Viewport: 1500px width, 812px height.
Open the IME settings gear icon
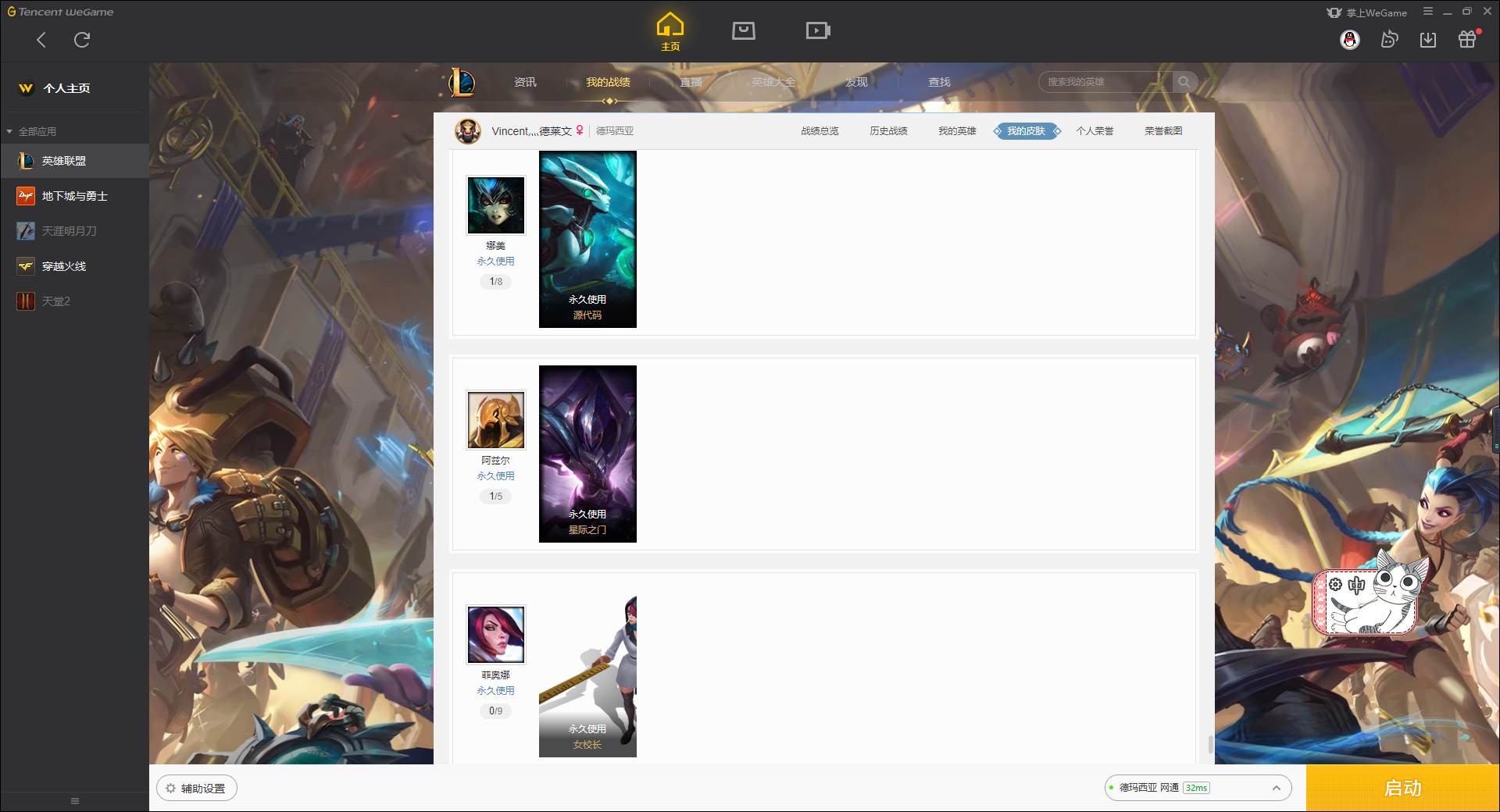(x=1335, y=584)
